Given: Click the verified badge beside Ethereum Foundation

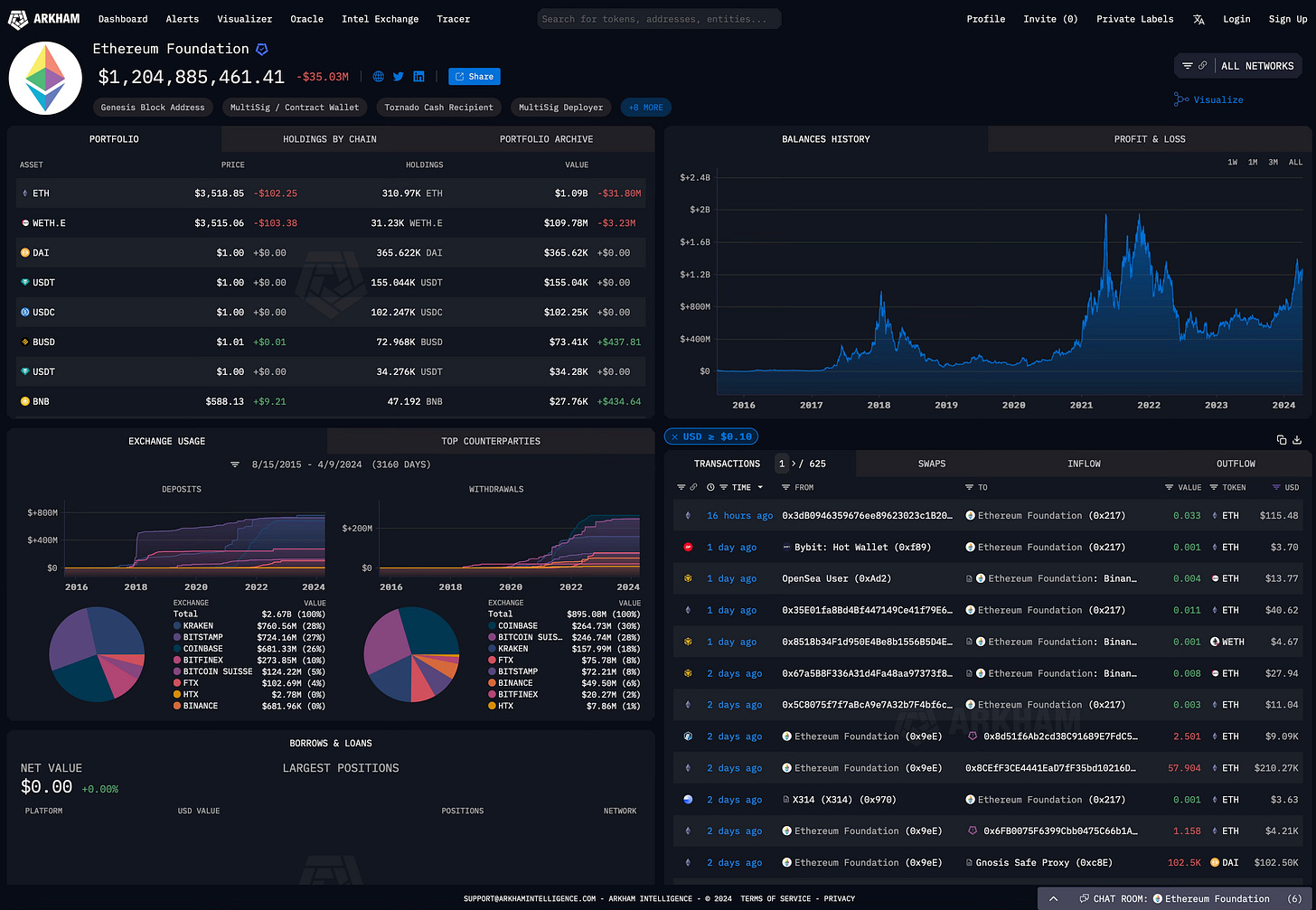Looking at the screenshot, I should pos(262,49).
